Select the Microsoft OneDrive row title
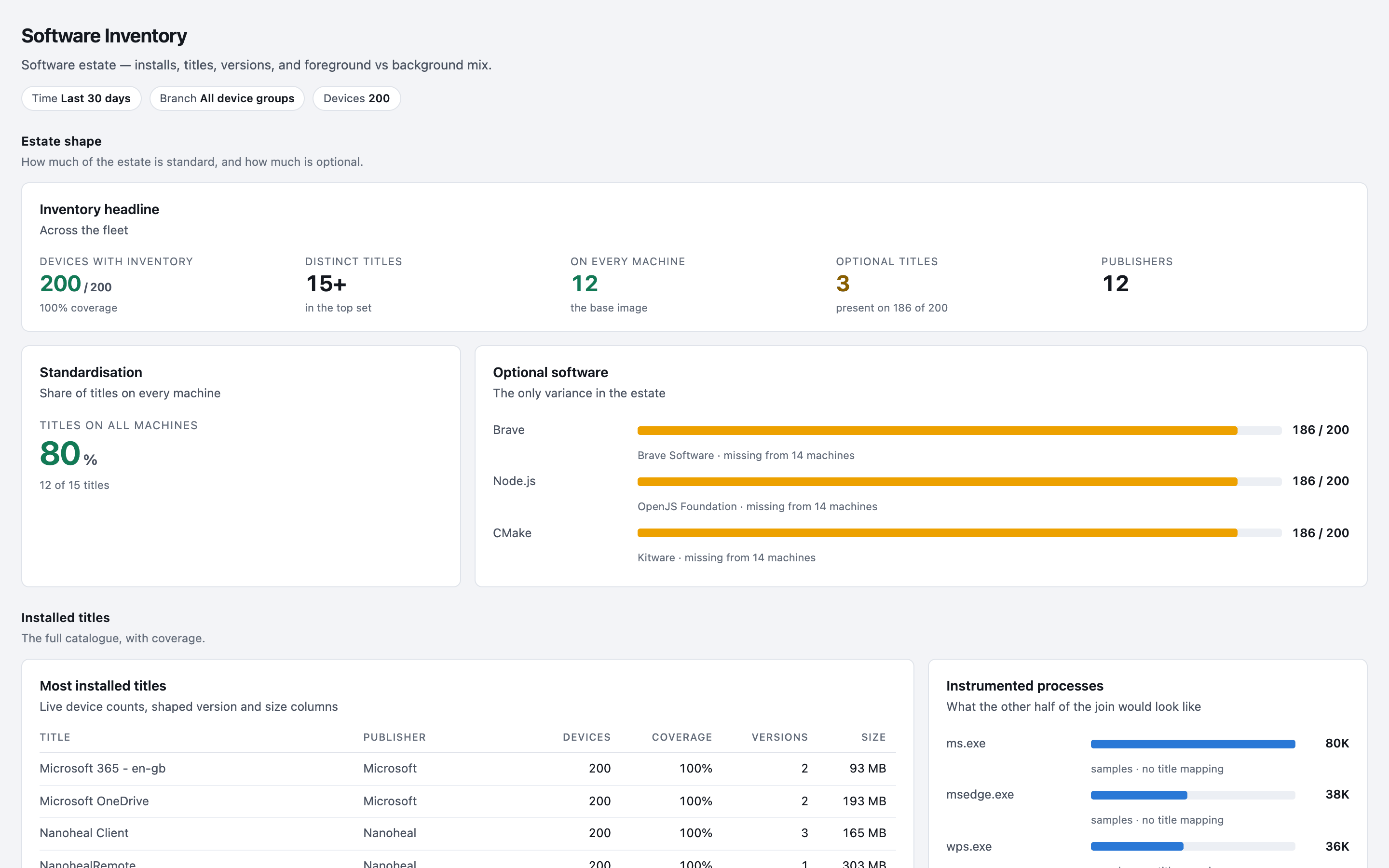Screen dimensions: 1389x868 [94, 801]
